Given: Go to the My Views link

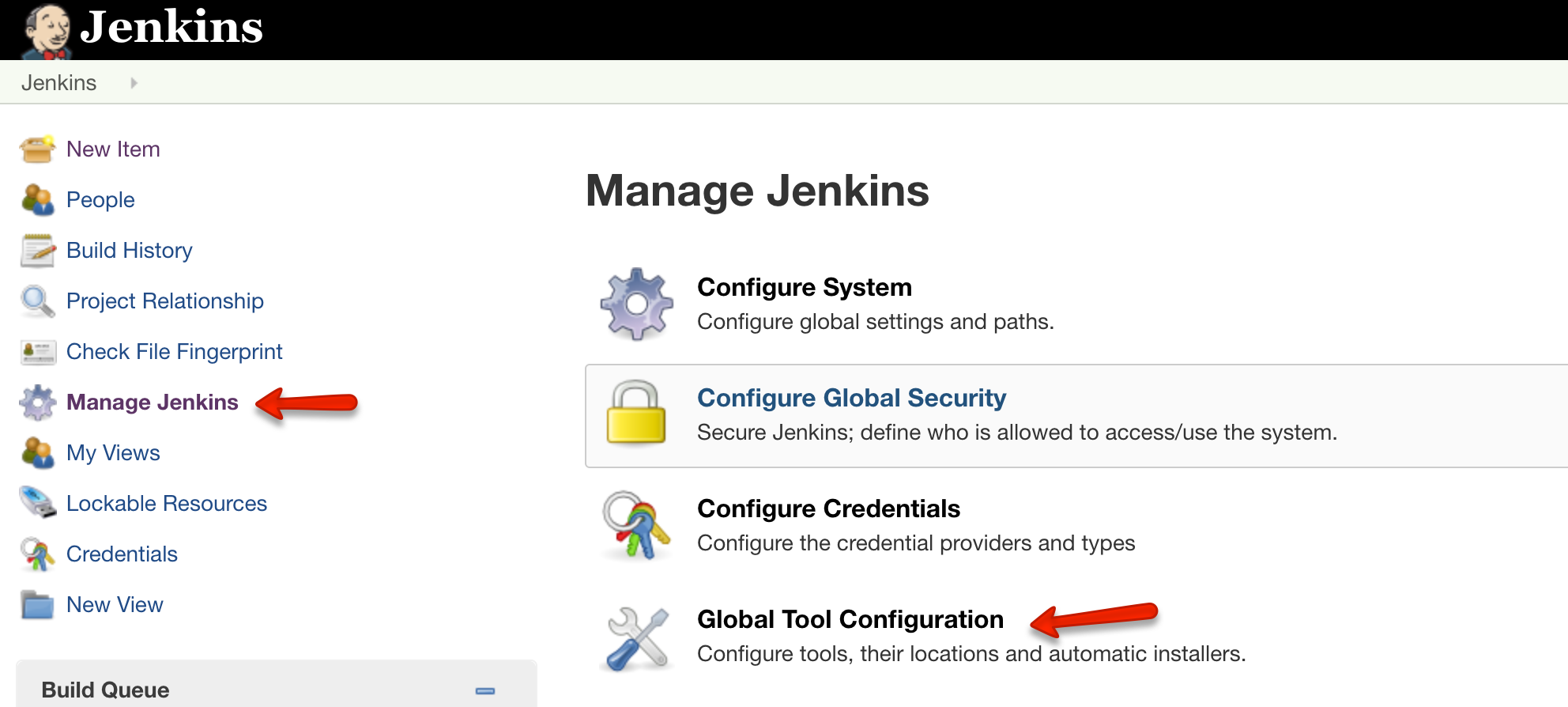Looking at the screenshot, I should 113,453.
